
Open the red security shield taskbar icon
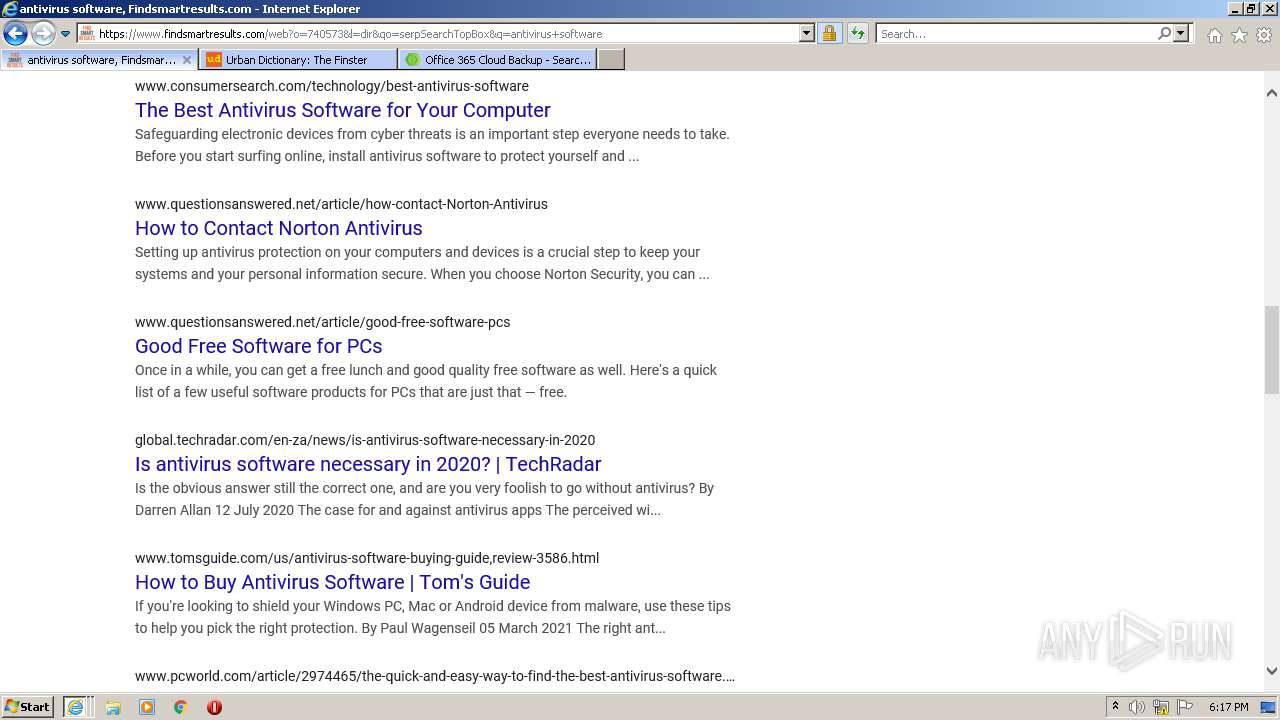coord(214,707)
